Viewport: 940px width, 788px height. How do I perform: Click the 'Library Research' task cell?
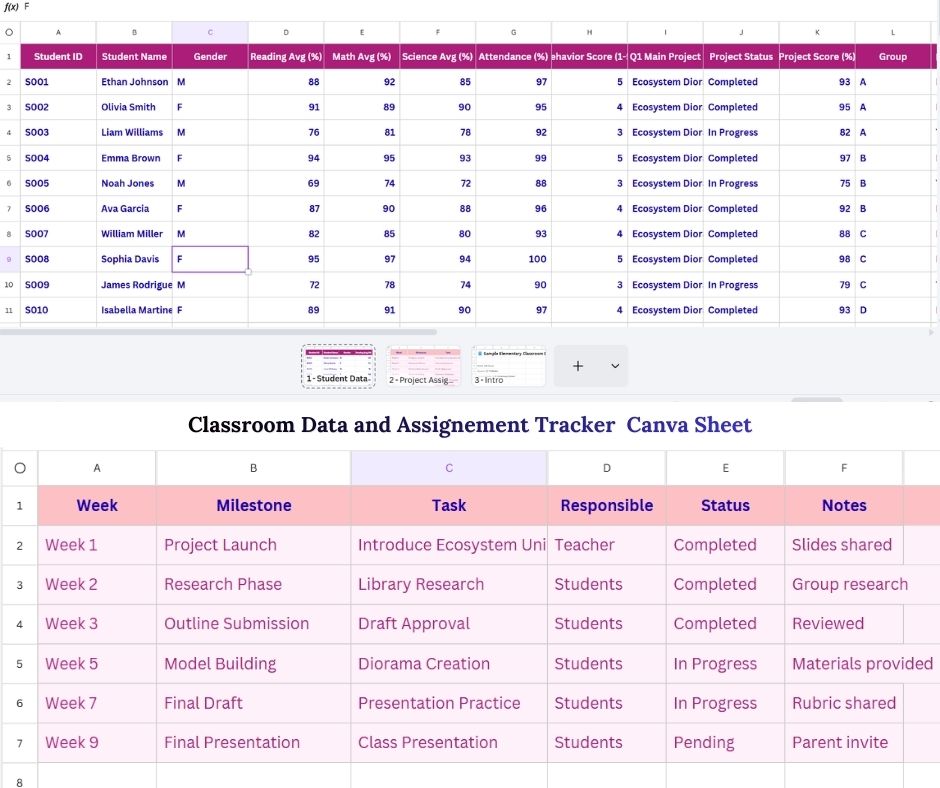tap(449, 584)
